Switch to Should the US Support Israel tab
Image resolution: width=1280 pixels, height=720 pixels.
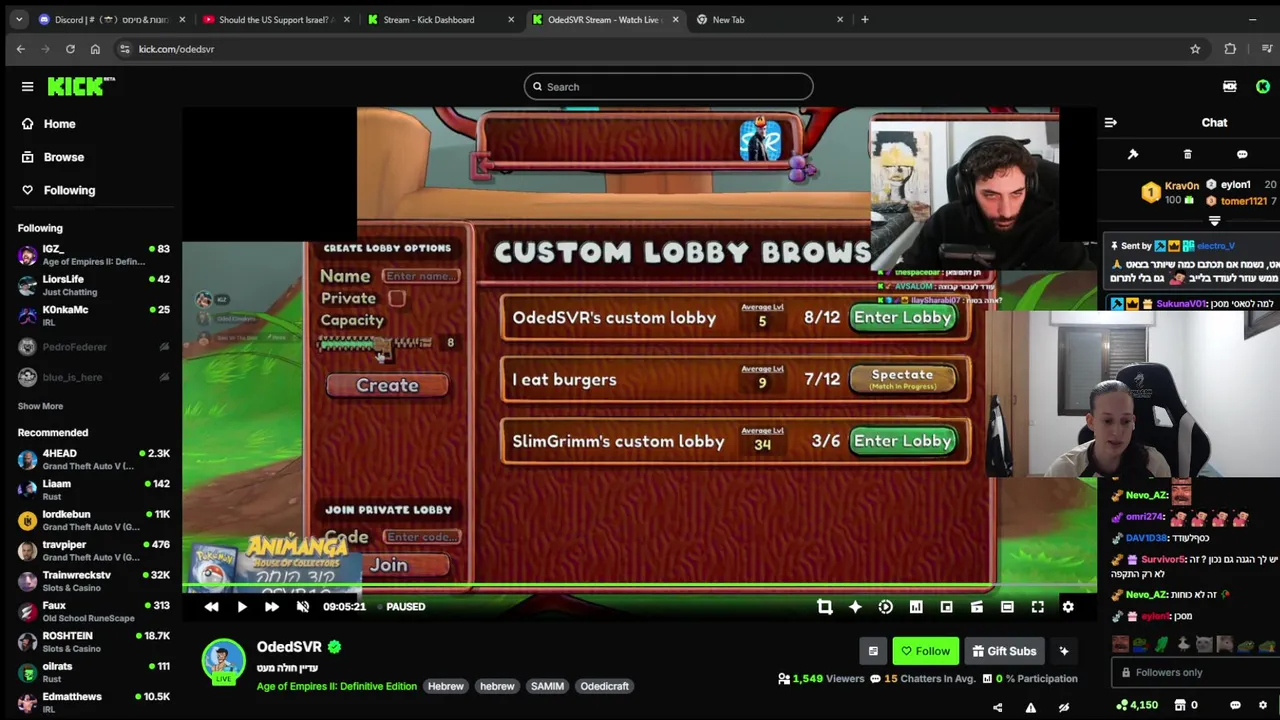pos(274,20)
